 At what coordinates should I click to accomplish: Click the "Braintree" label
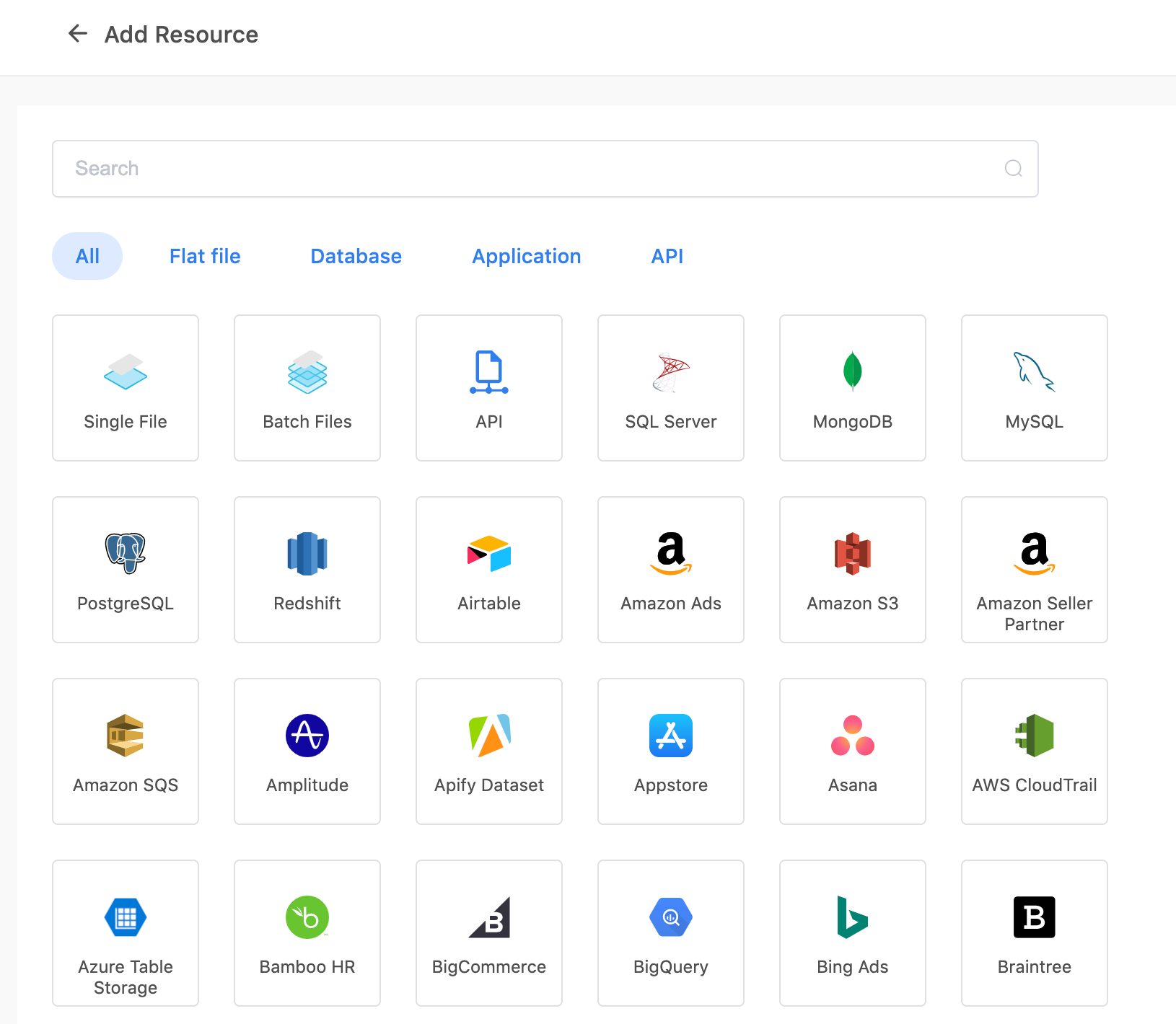coord(1035,967)
